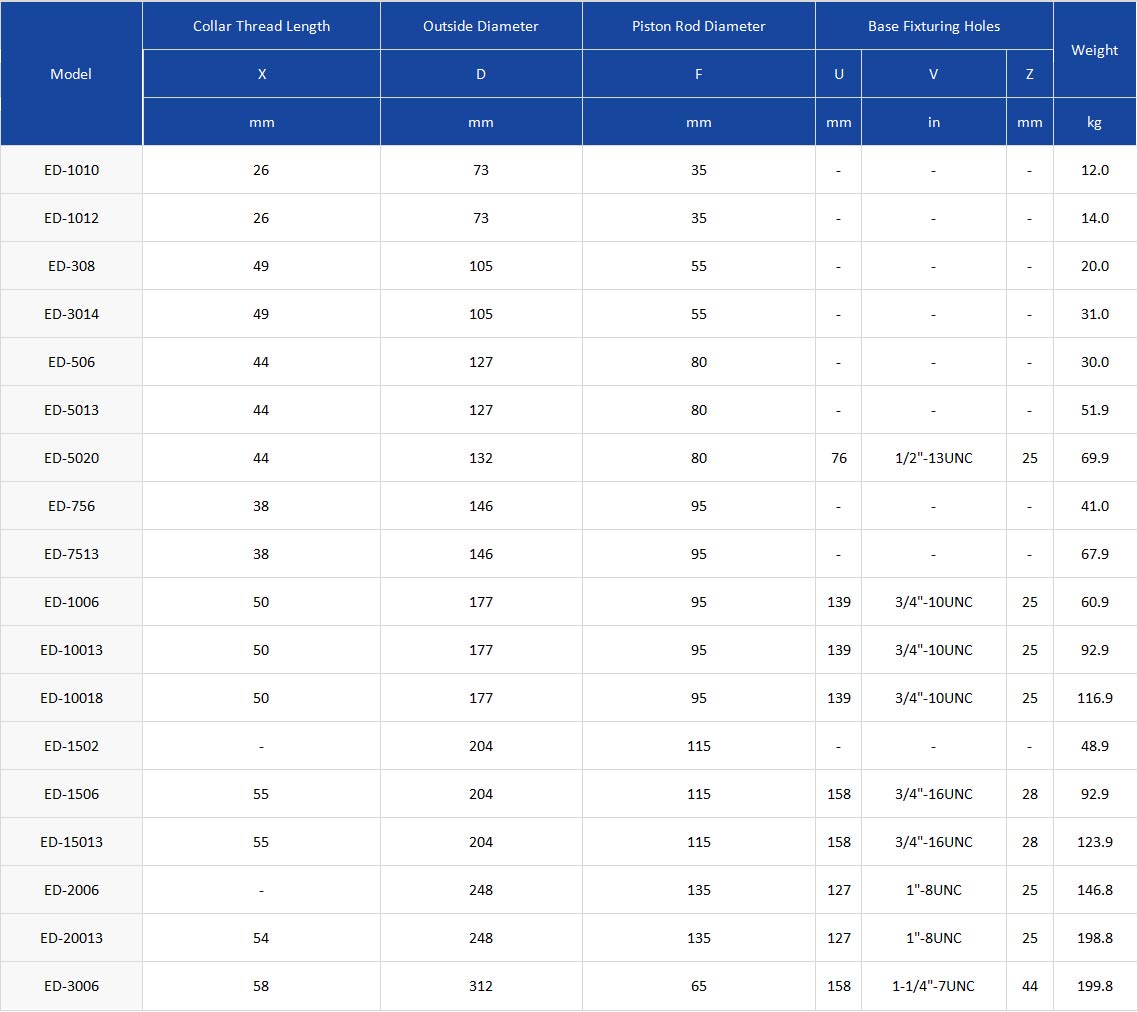Click the ED-7513 model cell
The height and width of the screenshot is (1012, 1138).
tap(71, 553)
